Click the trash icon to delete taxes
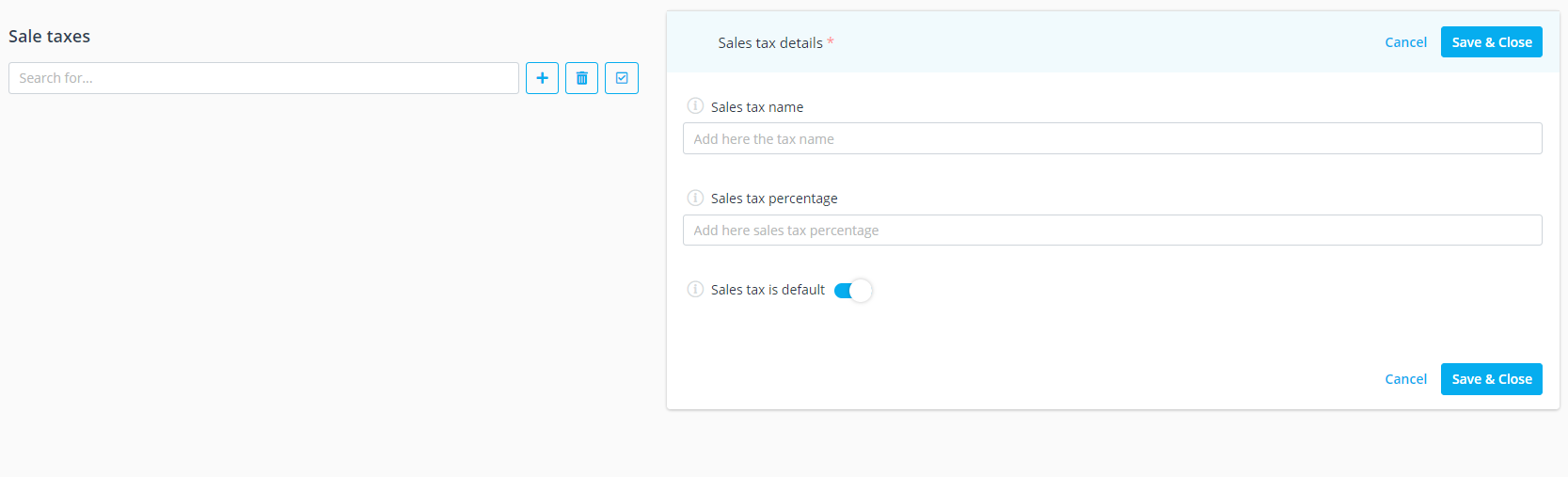Image resolution: width=1568 pixels, height=477 pixels. [581, 78]
